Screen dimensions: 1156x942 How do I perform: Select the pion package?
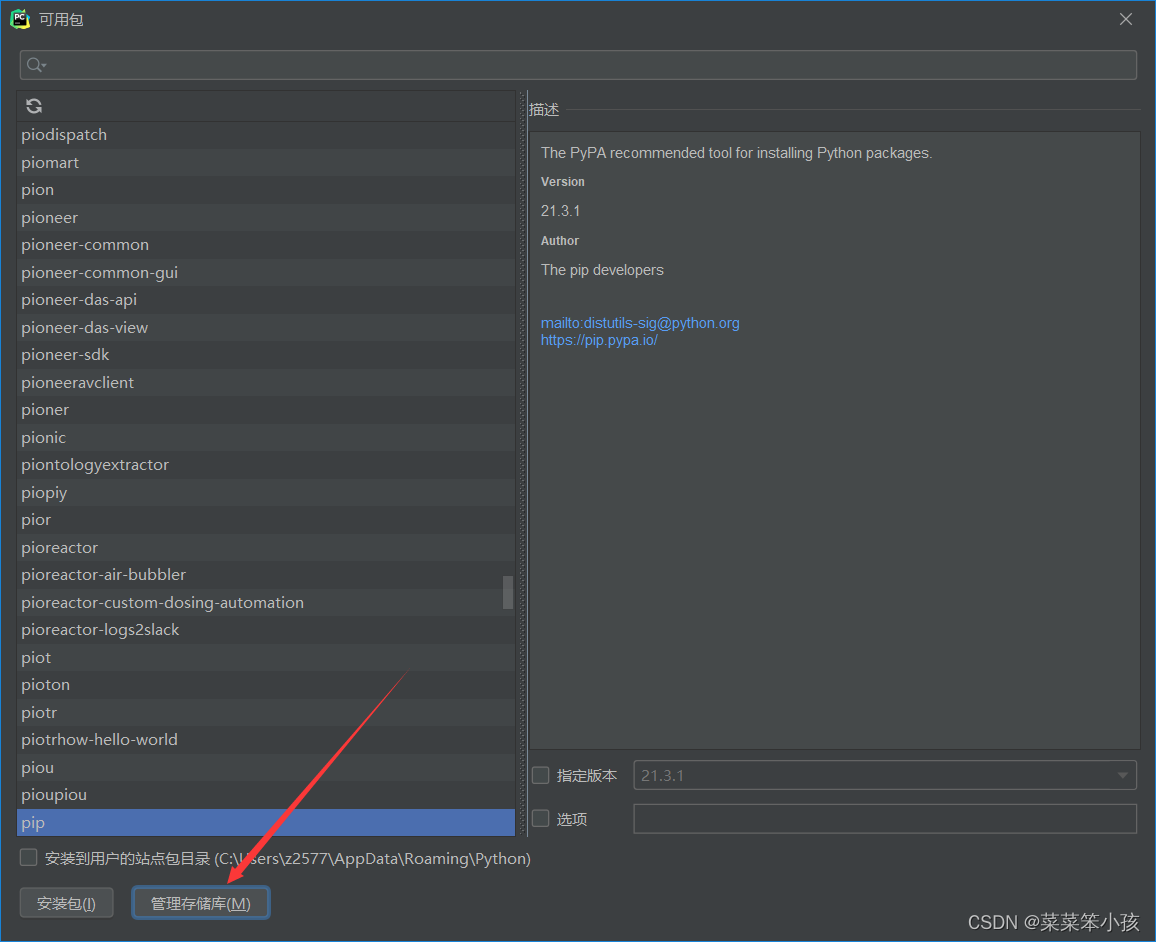point(265,189)
